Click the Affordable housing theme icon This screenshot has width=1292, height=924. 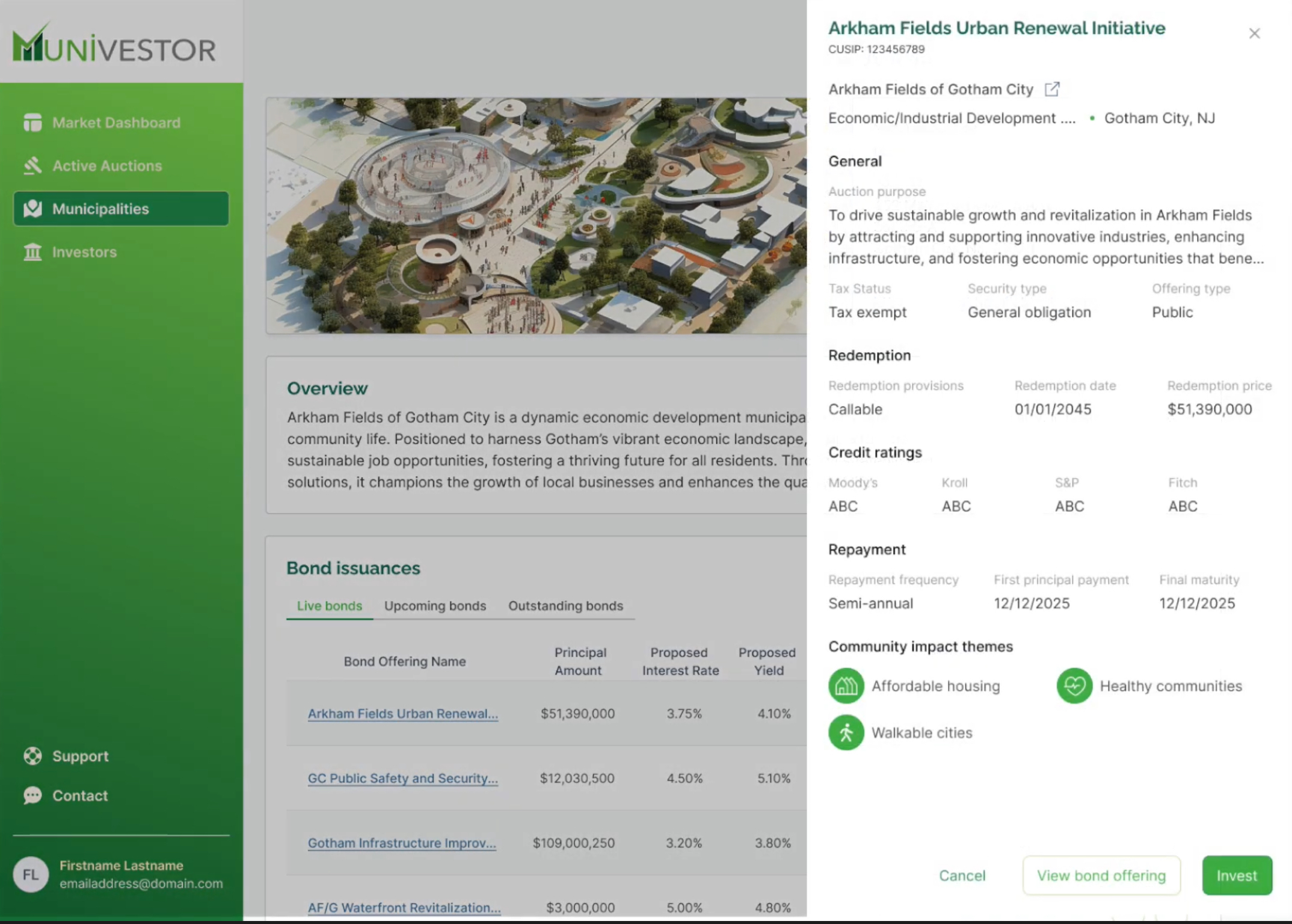click(846, 686)
